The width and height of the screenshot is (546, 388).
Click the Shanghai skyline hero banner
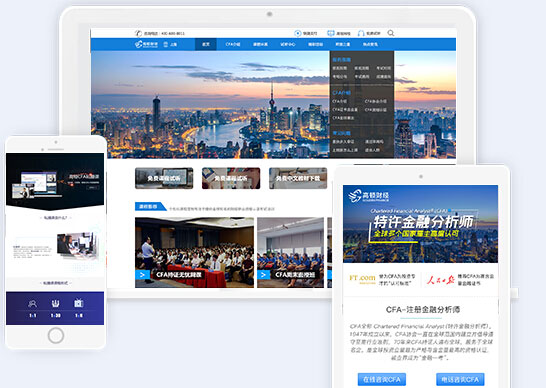(x=210, y=104)
